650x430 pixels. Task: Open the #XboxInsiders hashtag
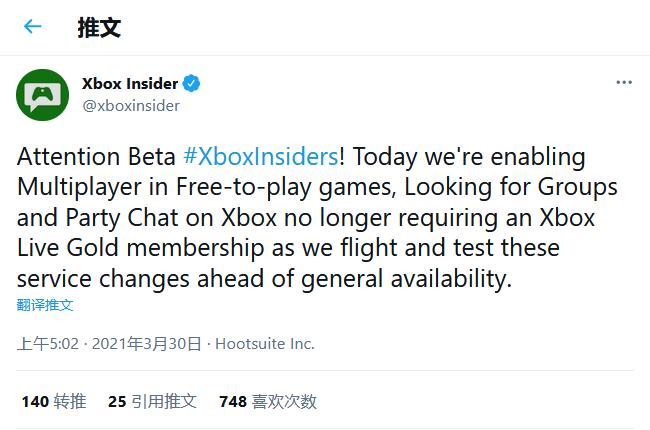point(261,158)
